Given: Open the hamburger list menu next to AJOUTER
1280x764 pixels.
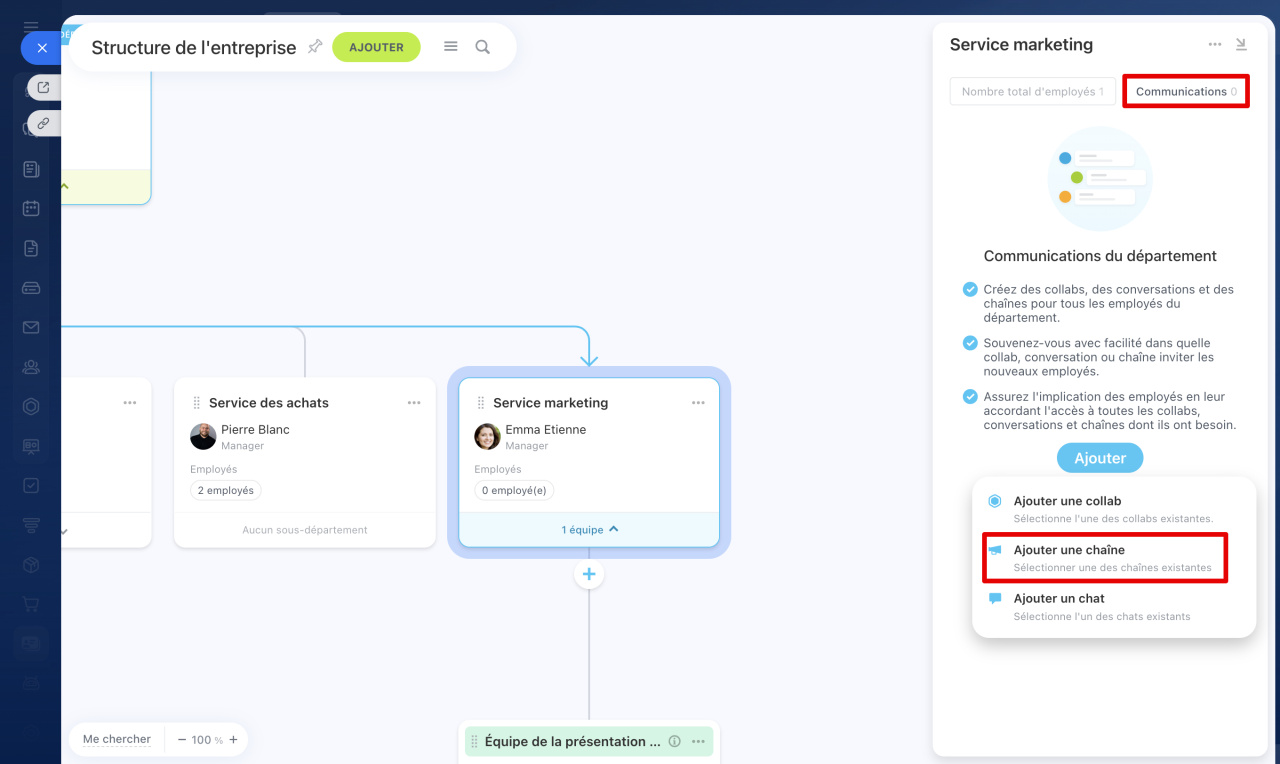Looking at the screenshot, I should 451,47.
